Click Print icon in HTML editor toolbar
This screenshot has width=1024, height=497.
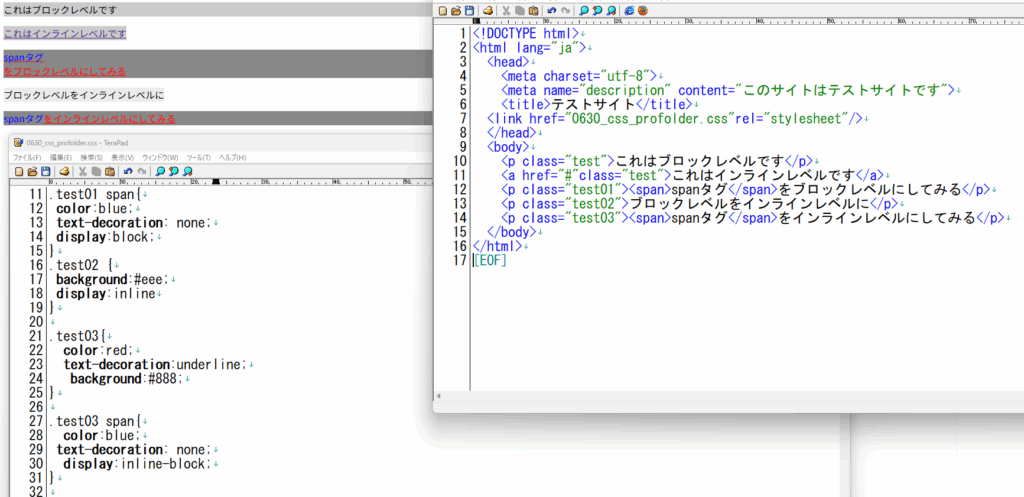[488, 10]
